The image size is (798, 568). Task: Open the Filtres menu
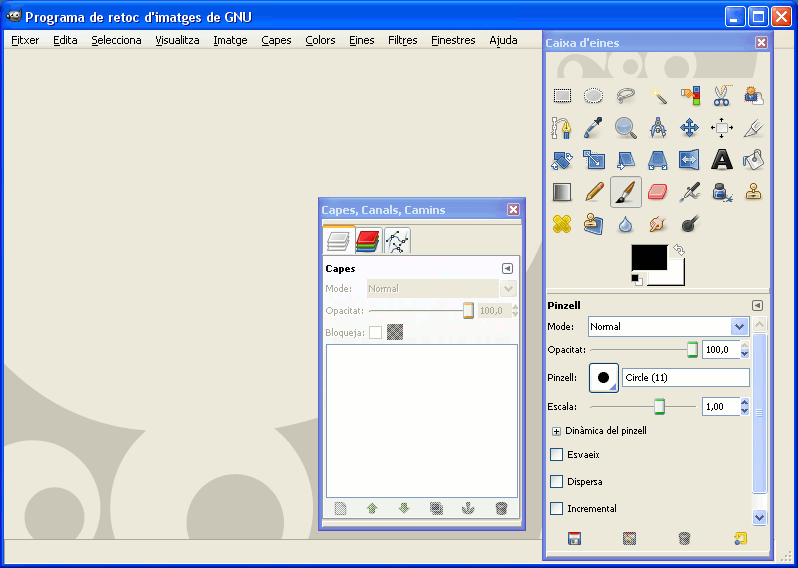[403, 40]
